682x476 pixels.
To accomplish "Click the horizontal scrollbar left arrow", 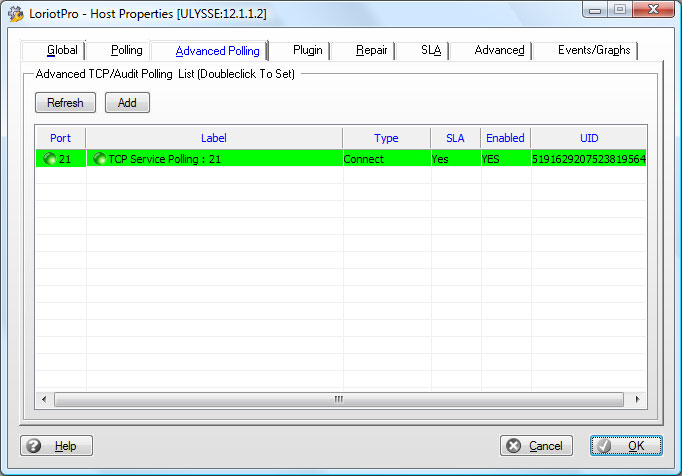I will [44, 399].
